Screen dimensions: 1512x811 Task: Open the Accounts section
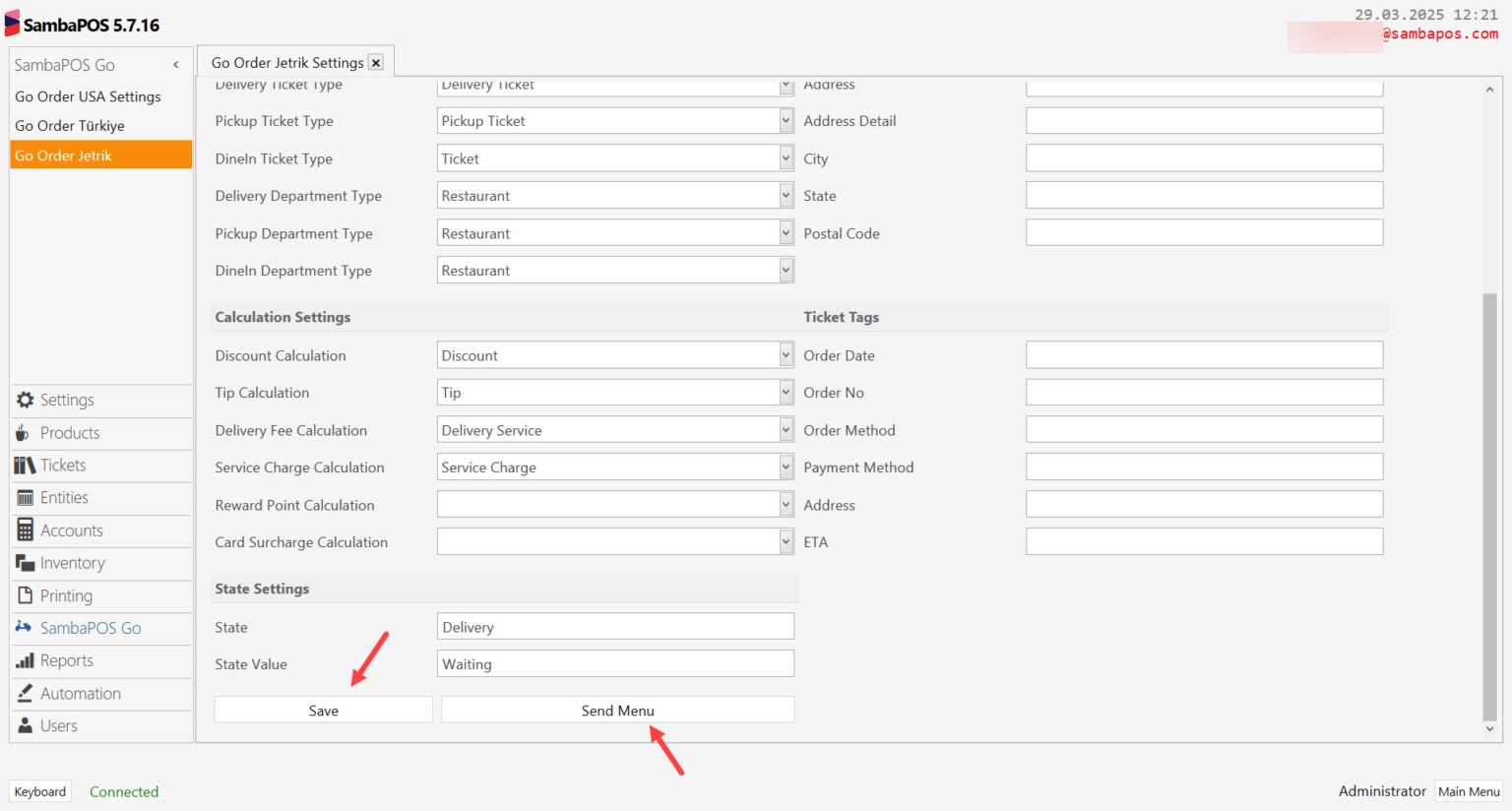click(69, 530)
